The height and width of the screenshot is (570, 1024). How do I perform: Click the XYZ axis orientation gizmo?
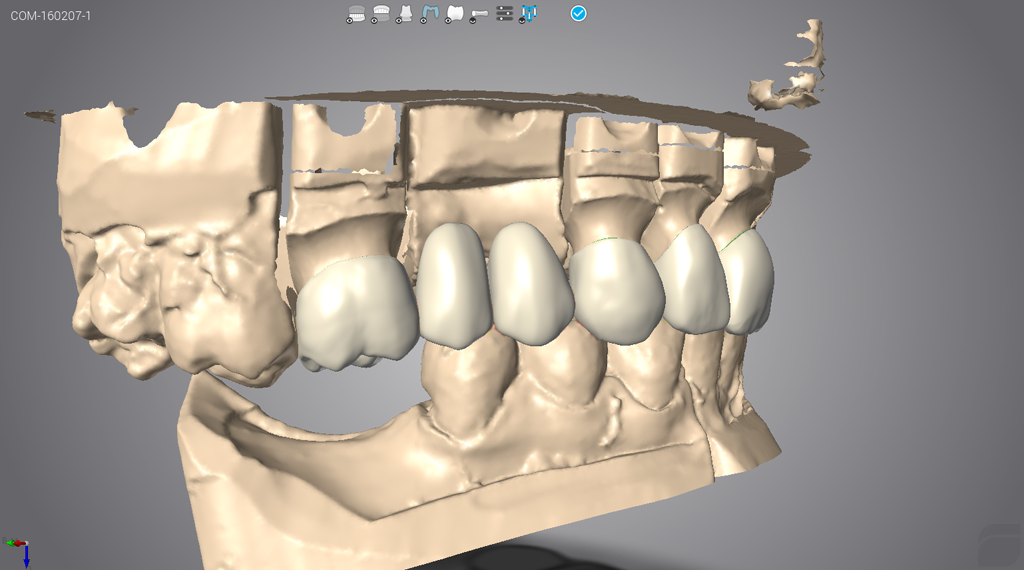point(18,552)
